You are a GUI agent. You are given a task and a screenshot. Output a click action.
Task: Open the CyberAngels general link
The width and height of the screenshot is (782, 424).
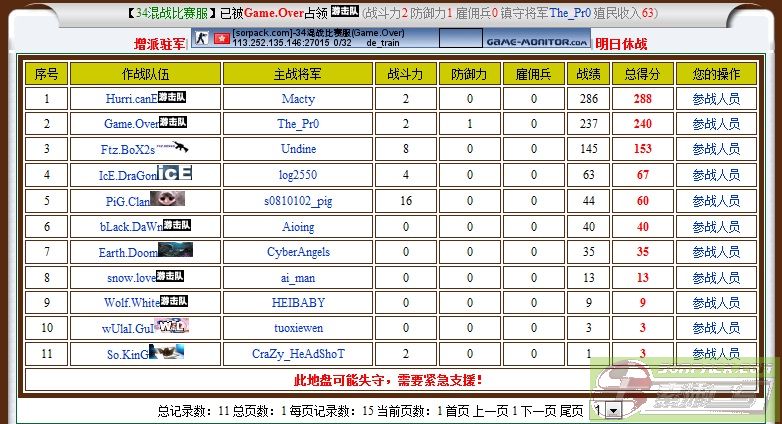(298, 252)
